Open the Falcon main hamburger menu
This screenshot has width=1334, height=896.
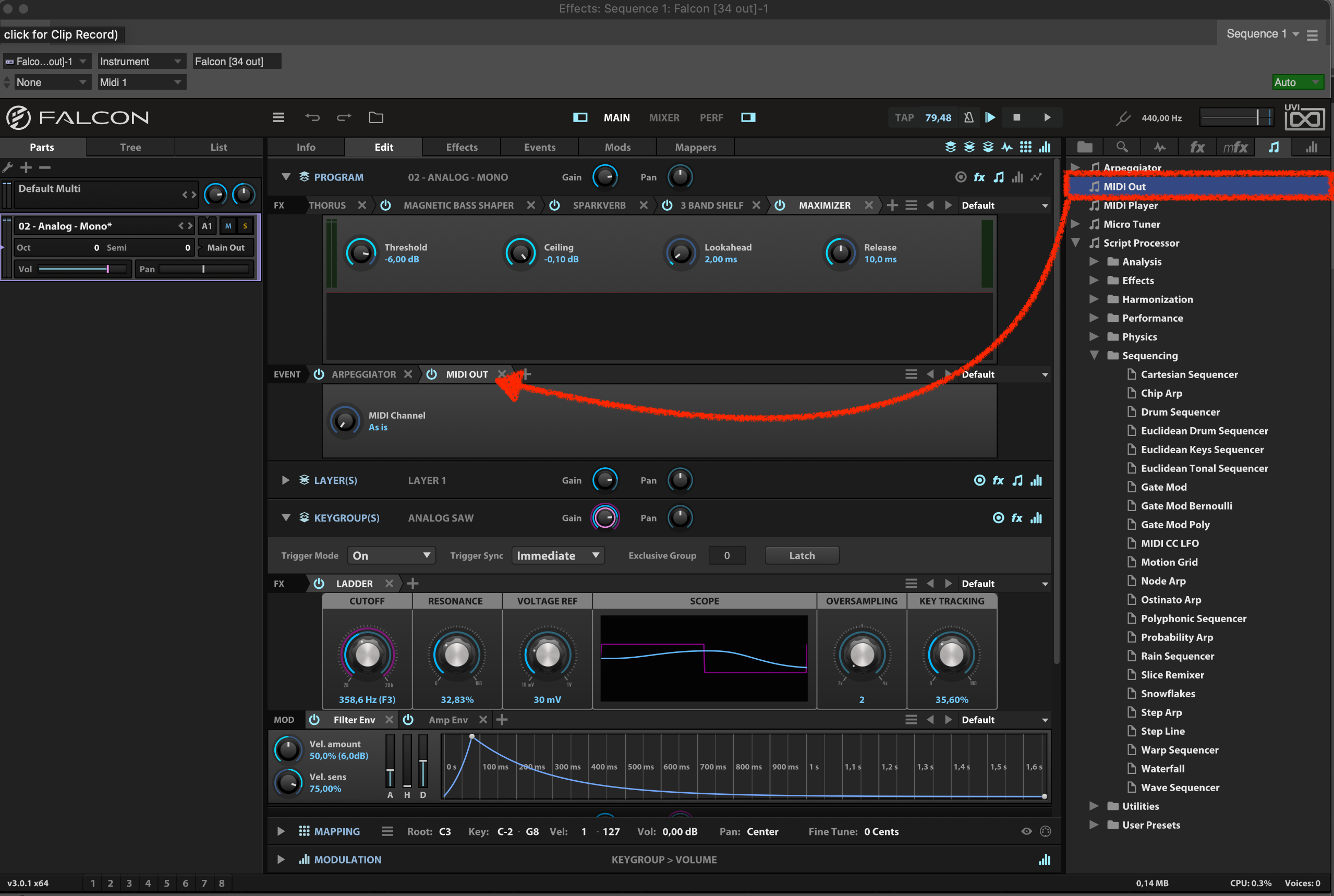pos(278,118)
